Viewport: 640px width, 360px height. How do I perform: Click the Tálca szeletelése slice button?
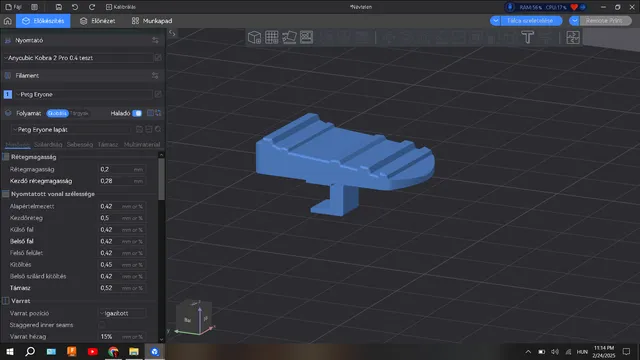tap(530, 21)
